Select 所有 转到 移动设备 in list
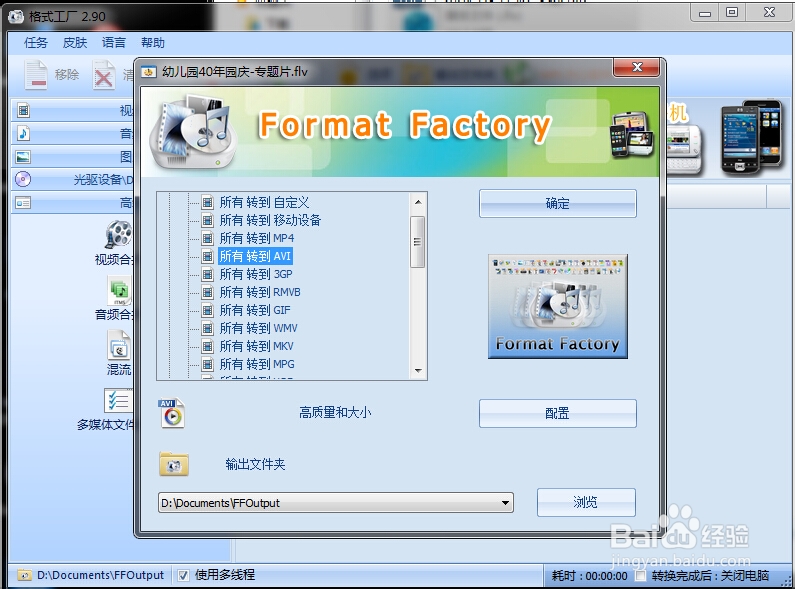Screen dimensions: 795x589 coord(270,220)
